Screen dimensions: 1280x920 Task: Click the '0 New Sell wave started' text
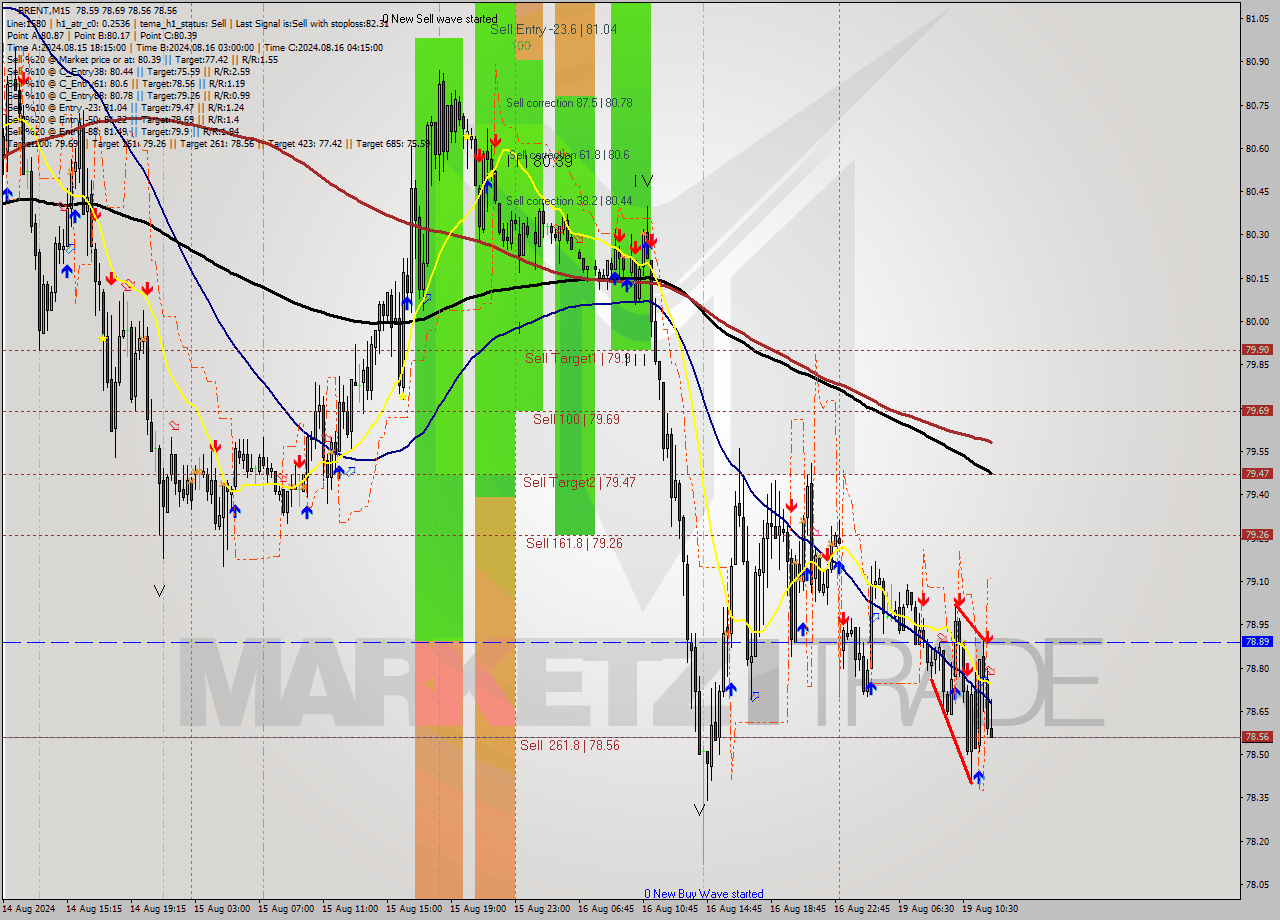[440, 19]
